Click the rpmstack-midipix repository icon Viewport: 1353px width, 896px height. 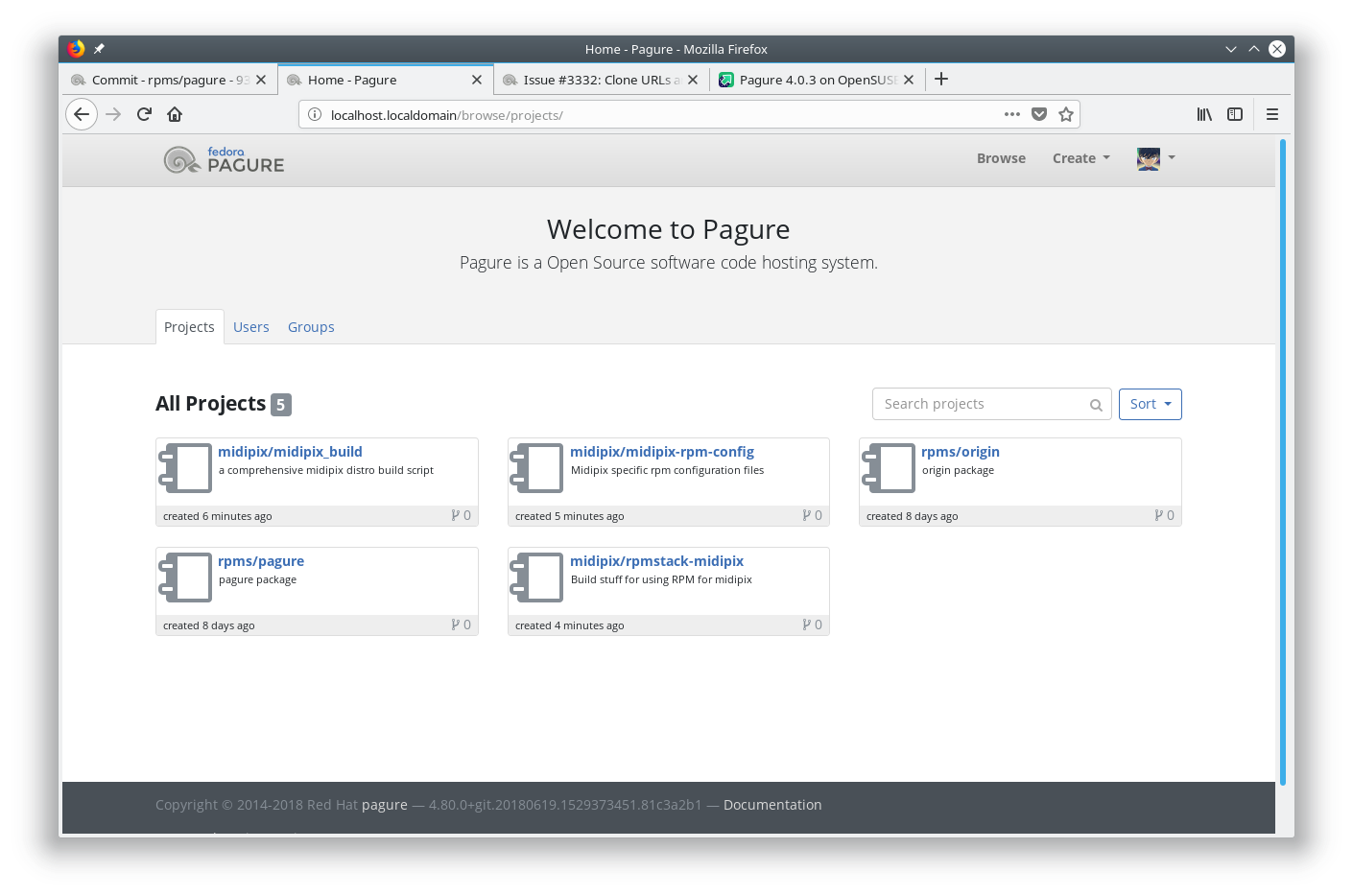coord(536,578)
